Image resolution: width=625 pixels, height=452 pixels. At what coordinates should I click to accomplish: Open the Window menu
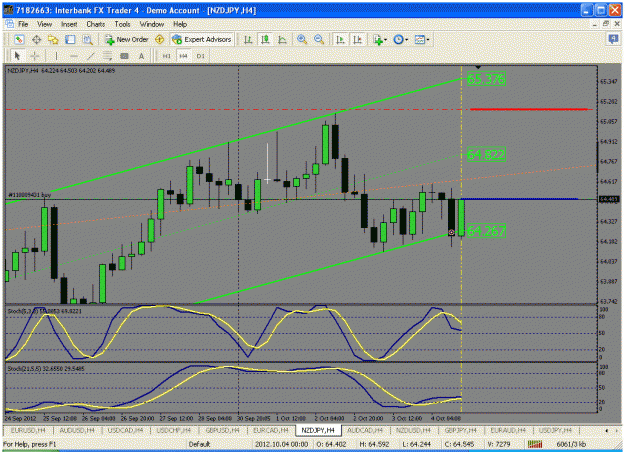tap(151, 24)
